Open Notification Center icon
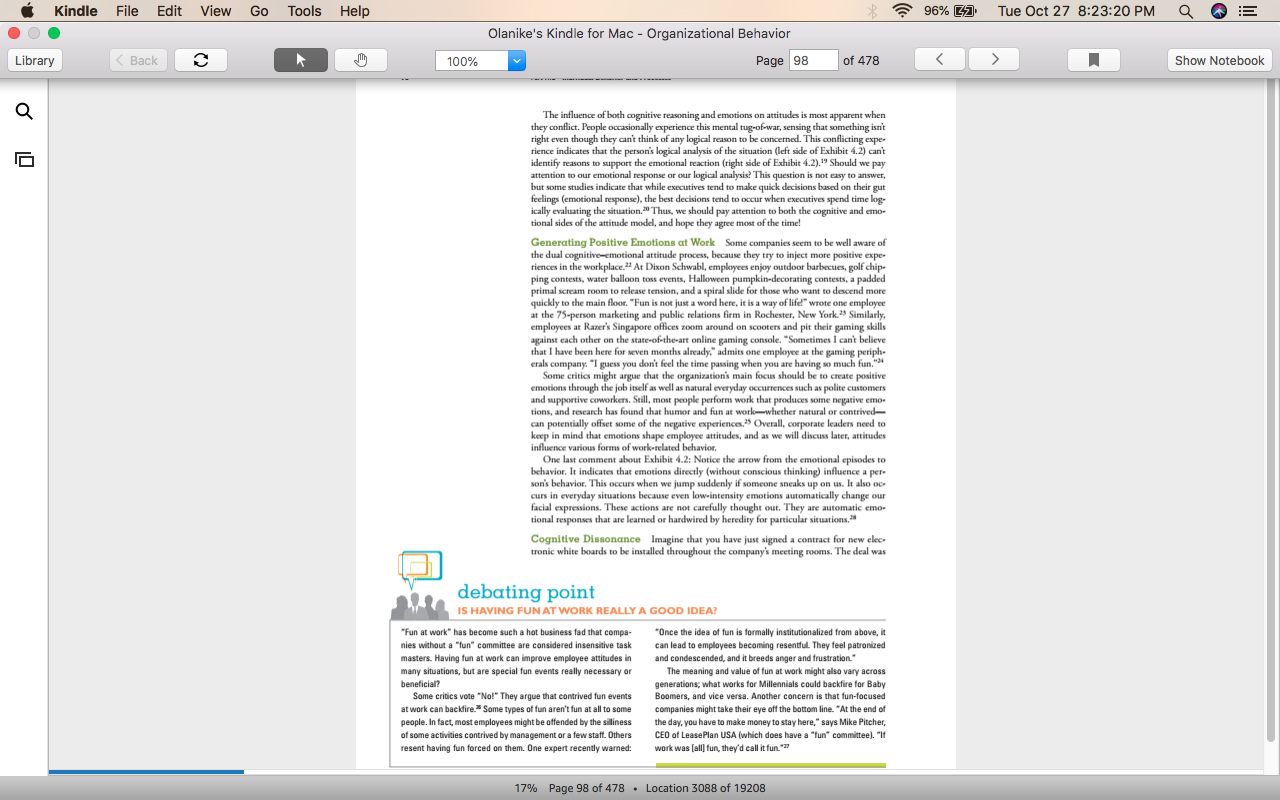The height and width of the screenshot is (800, 1280). (x=1247, y=11)
